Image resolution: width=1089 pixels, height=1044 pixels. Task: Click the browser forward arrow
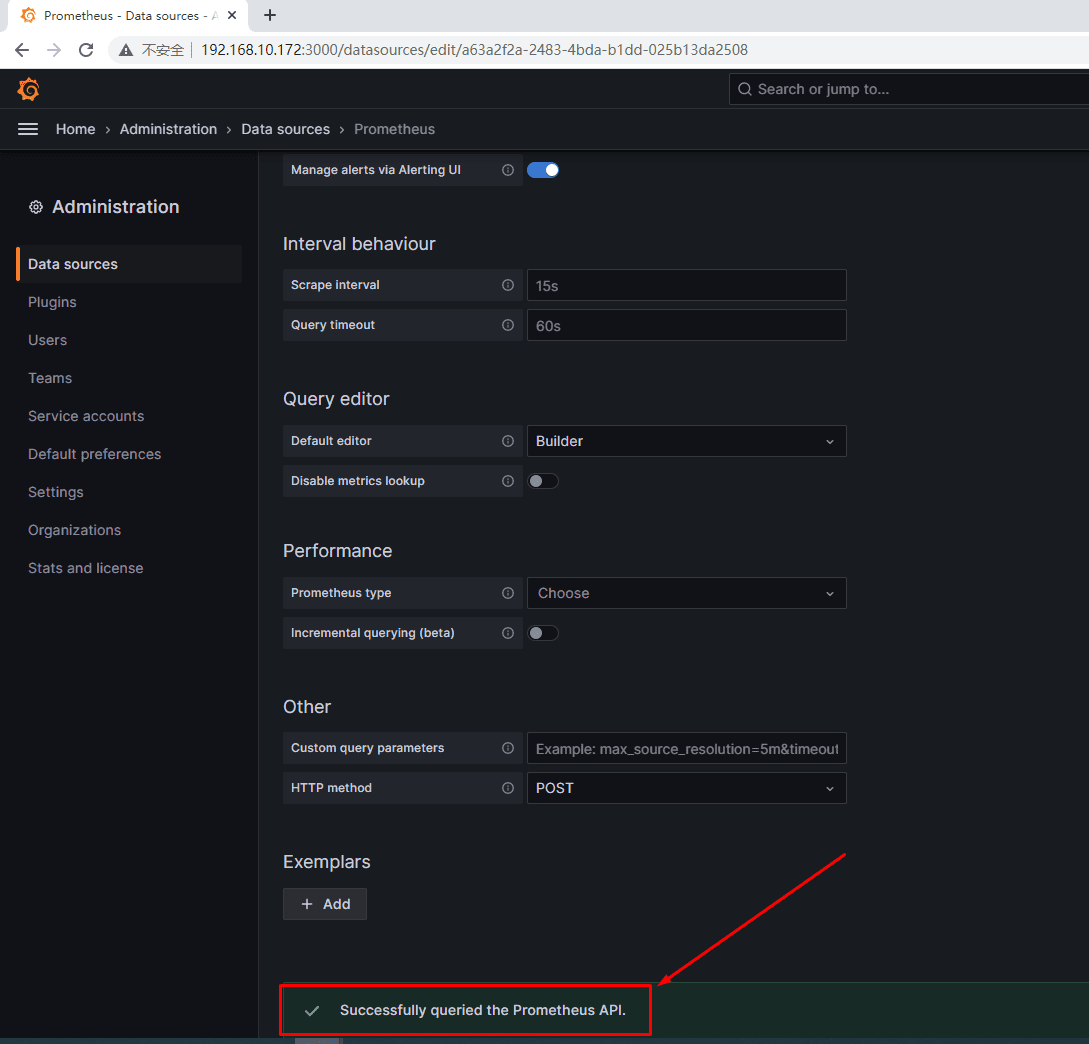(54, 50)
